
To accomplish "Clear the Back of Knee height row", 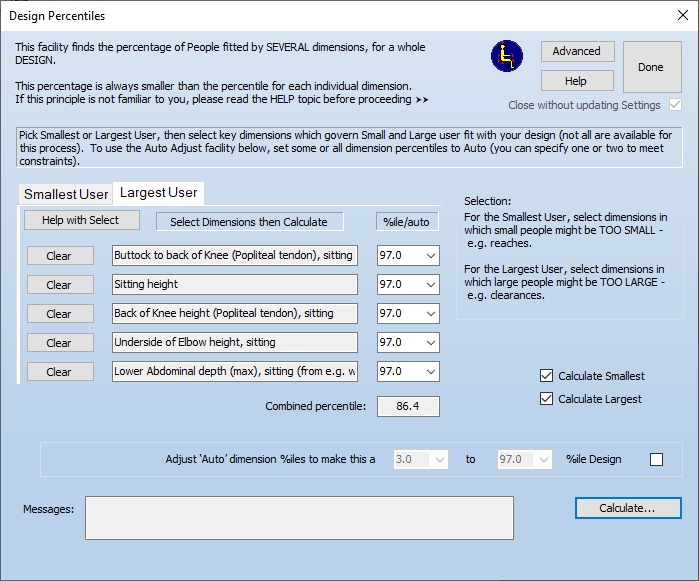I will [59, 314].
